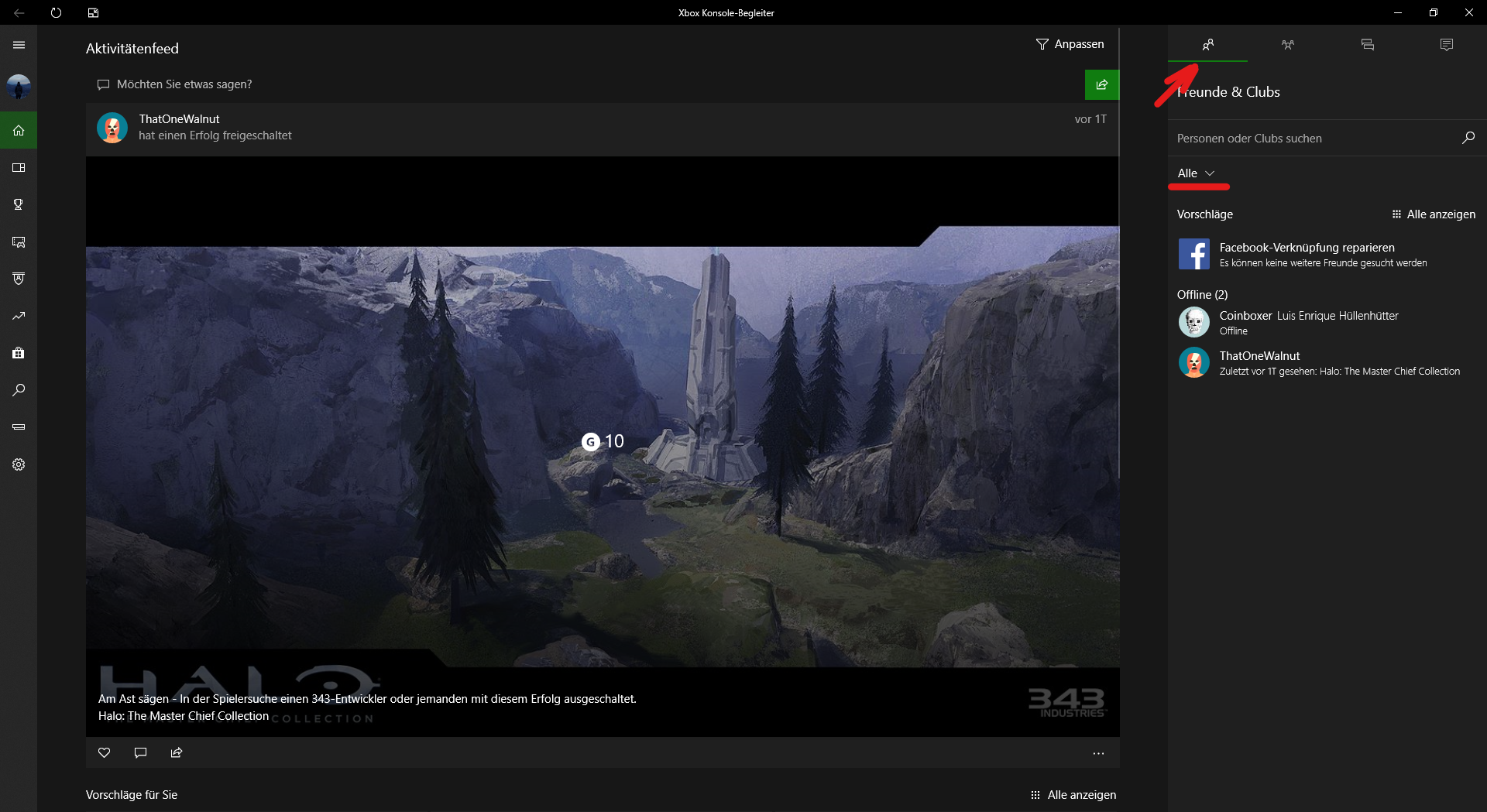Switch to the Activity alerts tab icon
This screenshot has width=1487, height=812.
tap(1447, 45)
